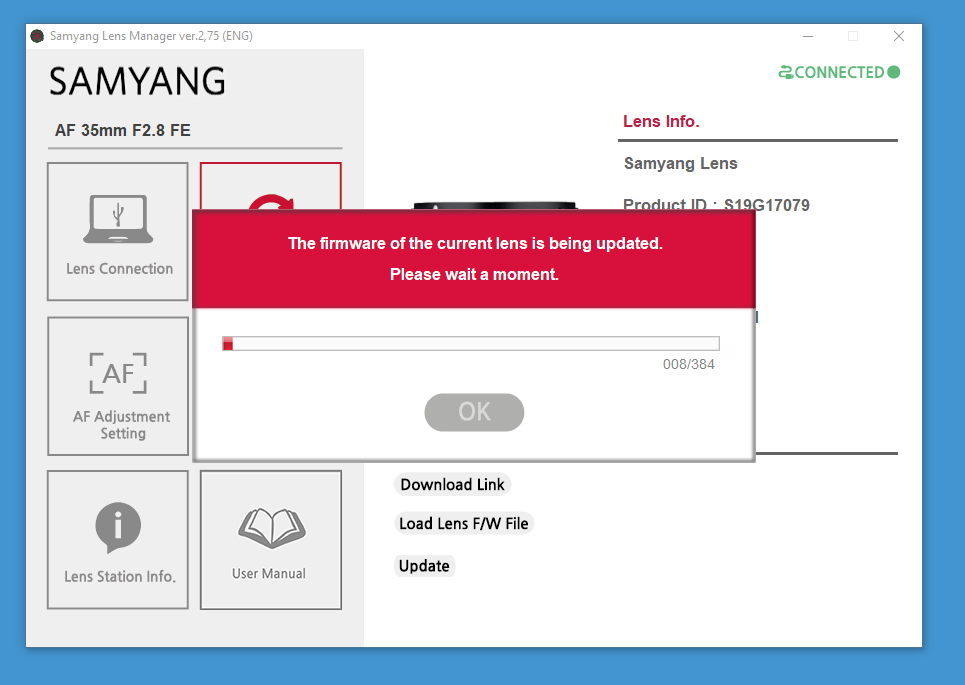The image size is (965, 685).
Task: Click the CONNECTED status indicator
Action: (x=839, y=73)
